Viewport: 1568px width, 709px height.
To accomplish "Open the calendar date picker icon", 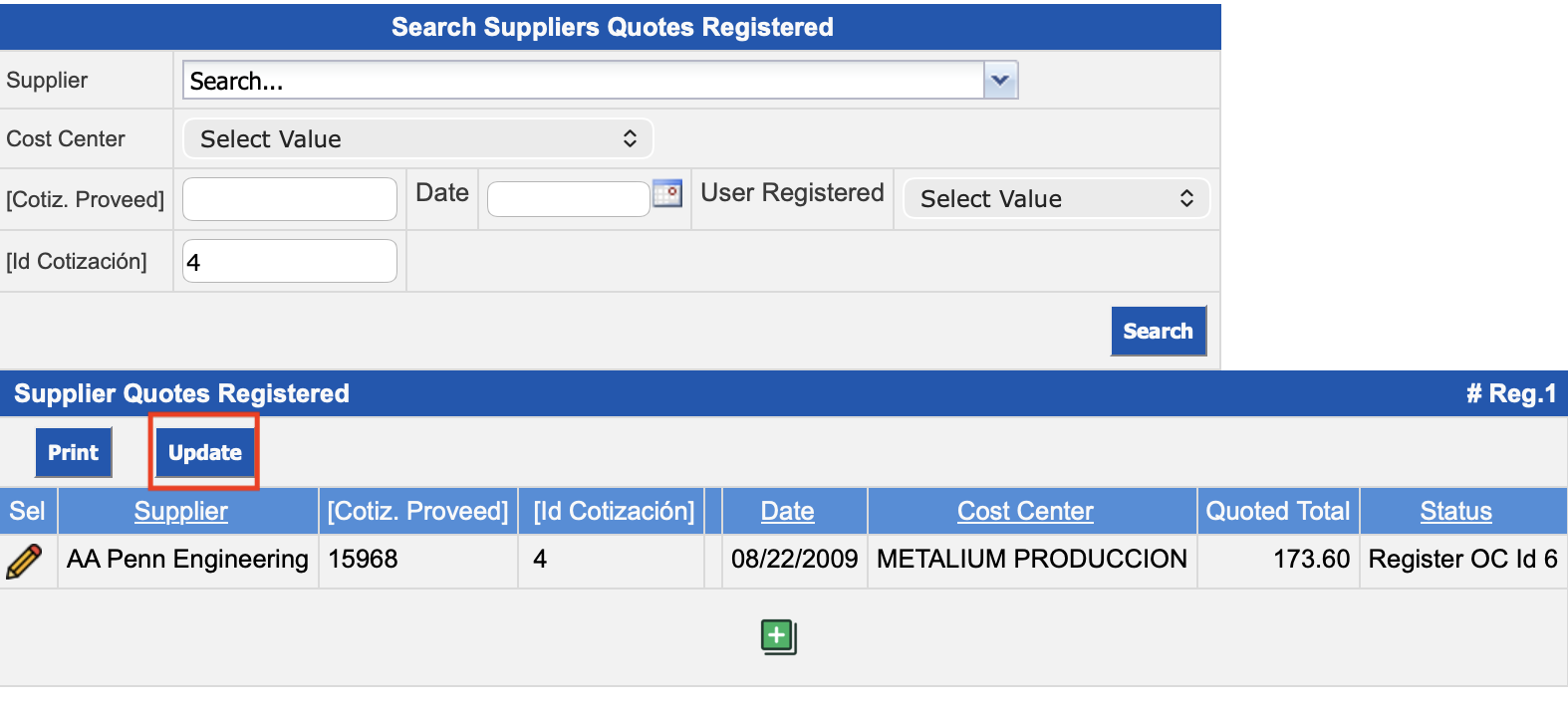I will pyautogui.click(x=667, y=193).
